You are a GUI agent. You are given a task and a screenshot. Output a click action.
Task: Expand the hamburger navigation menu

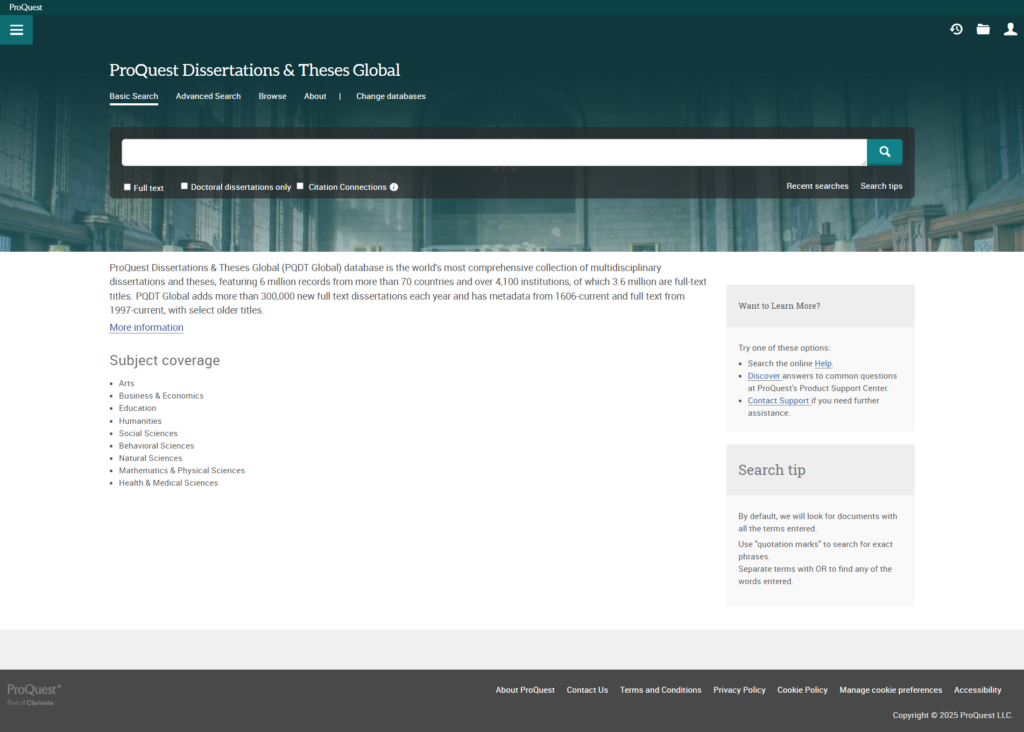[x=16, y=29]
